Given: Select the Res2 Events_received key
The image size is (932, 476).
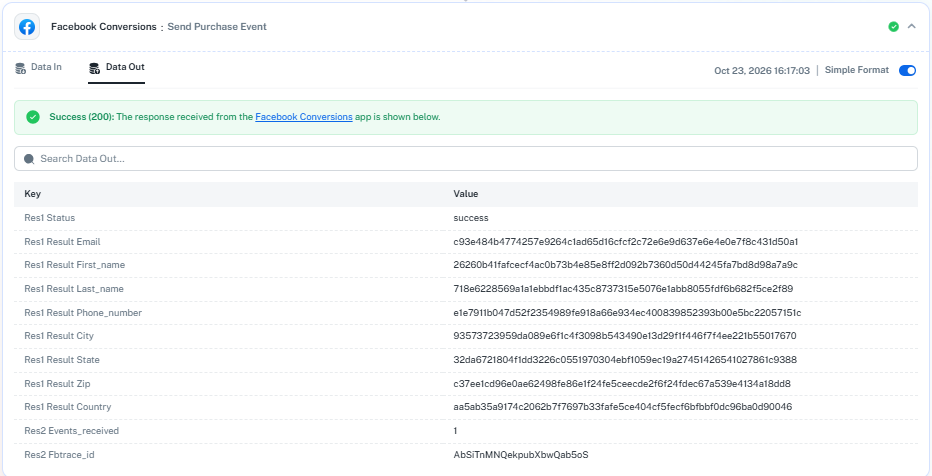Looking at the screenshot, I should click(x=71, y=431).
